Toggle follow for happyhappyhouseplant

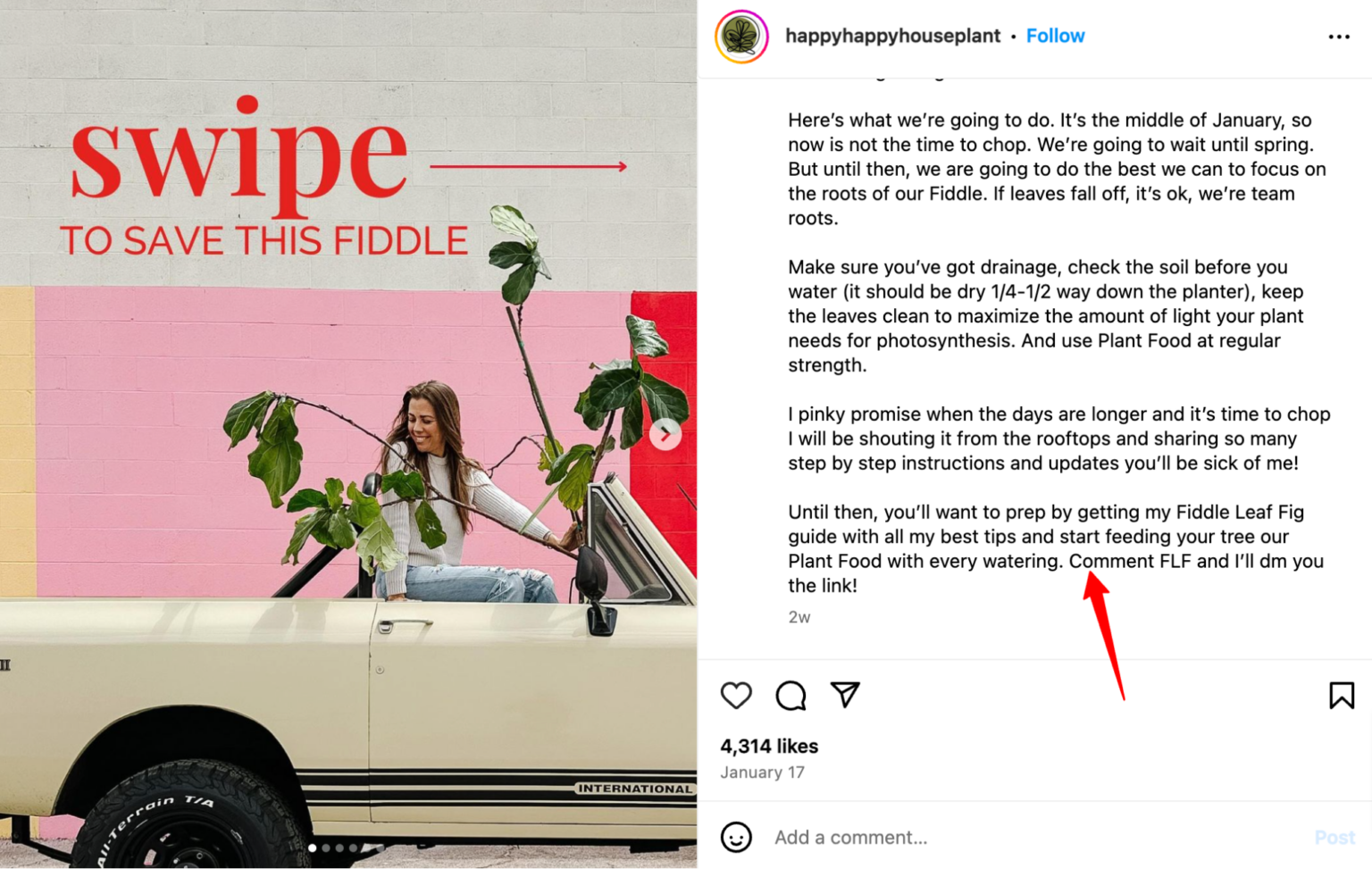click(1055, 36)
